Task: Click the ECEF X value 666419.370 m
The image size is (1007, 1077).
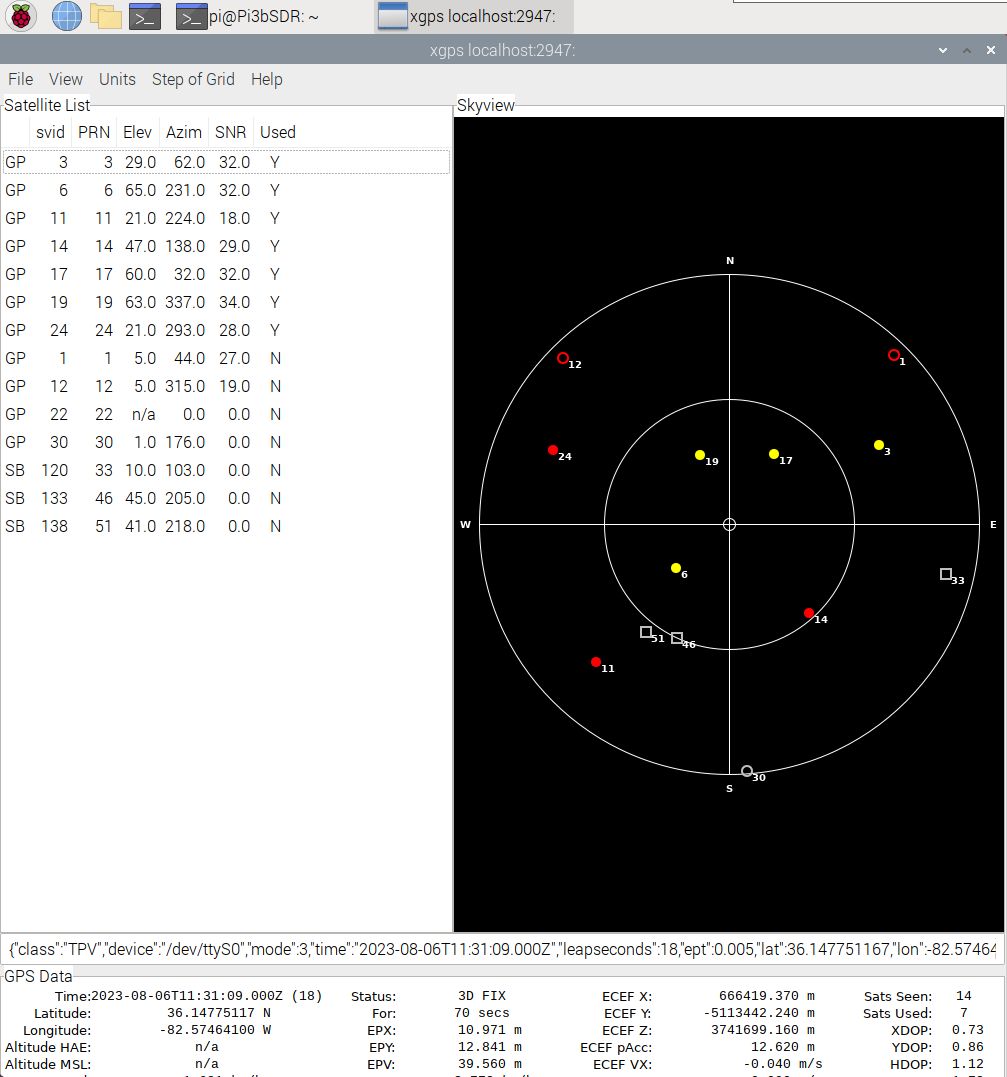Action: [x=767, y=996]
